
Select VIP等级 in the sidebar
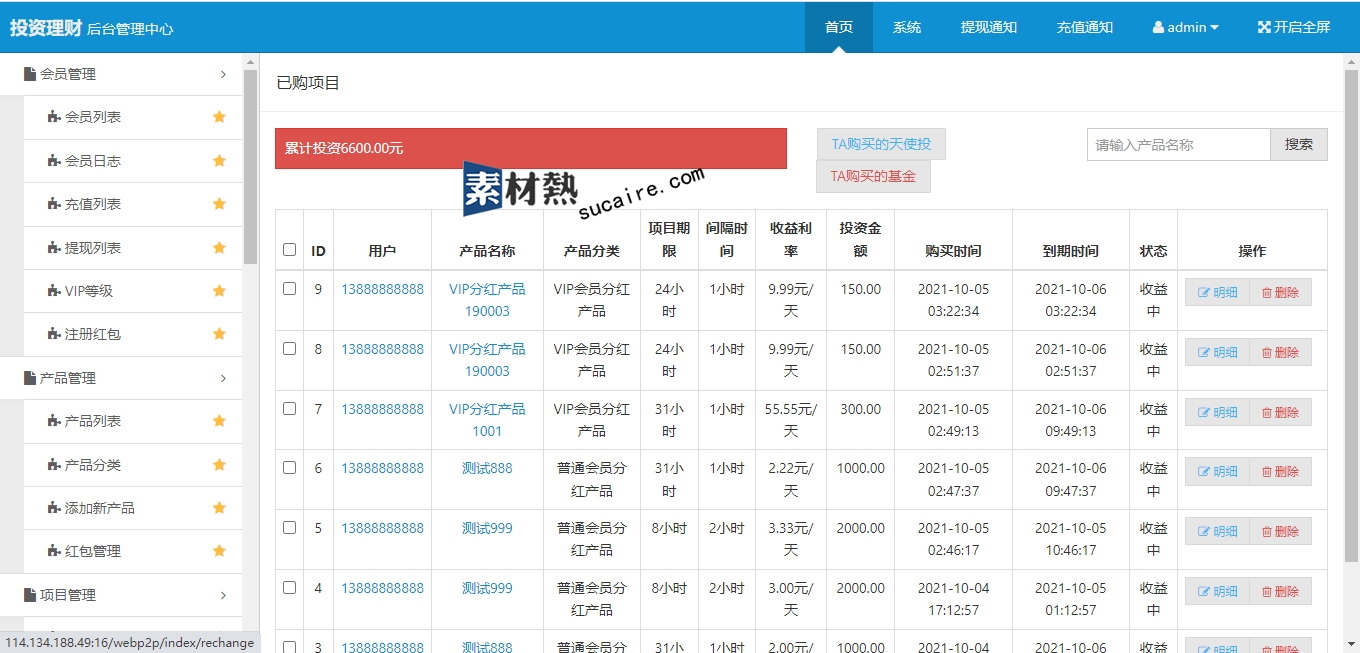89,291
